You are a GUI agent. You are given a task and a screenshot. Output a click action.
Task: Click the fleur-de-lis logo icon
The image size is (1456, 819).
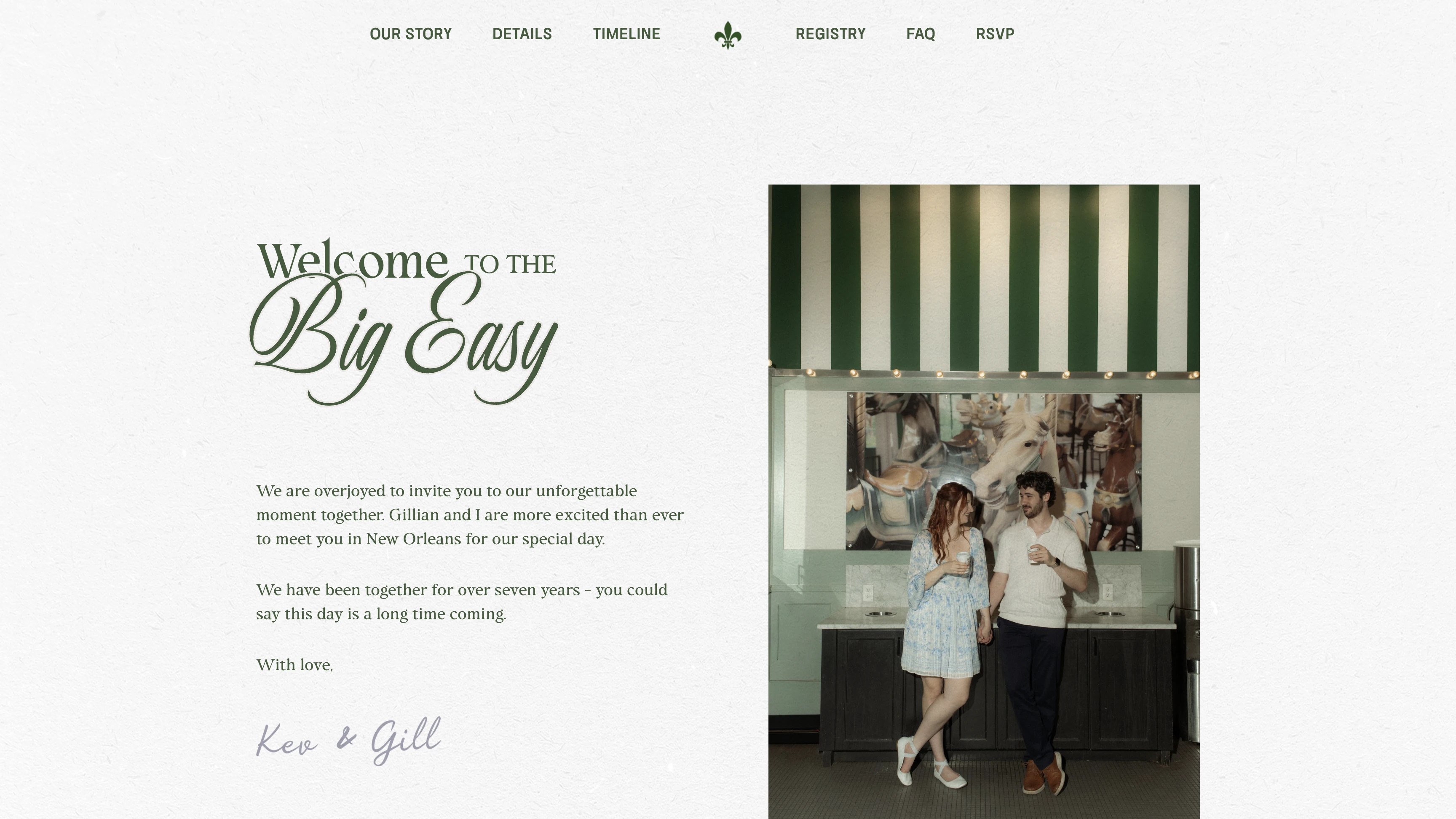pos(728,35)
